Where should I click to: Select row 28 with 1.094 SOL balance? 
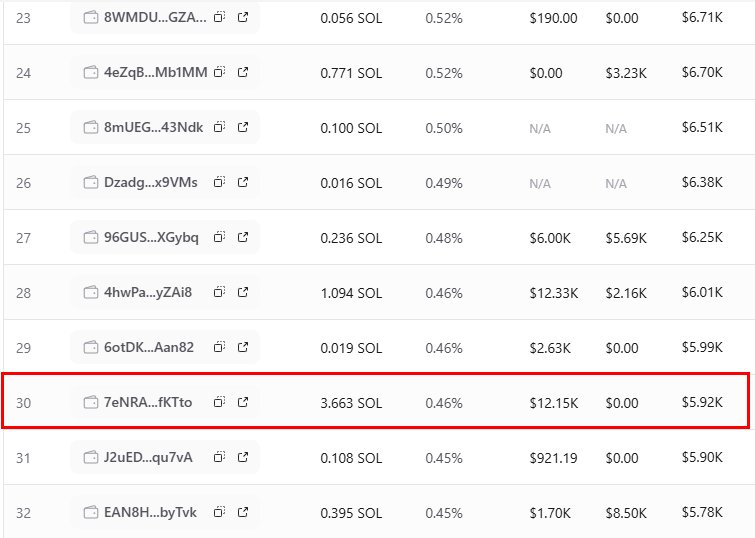coord(378,292)
